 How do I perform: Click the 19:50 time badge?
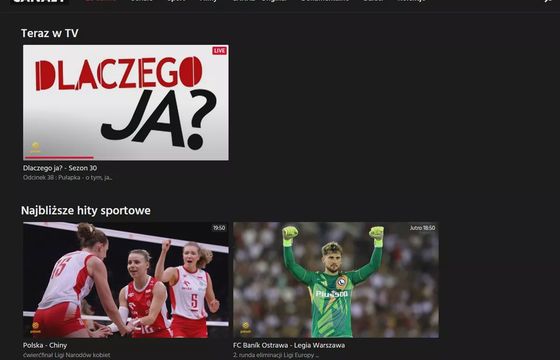(219, 228)
